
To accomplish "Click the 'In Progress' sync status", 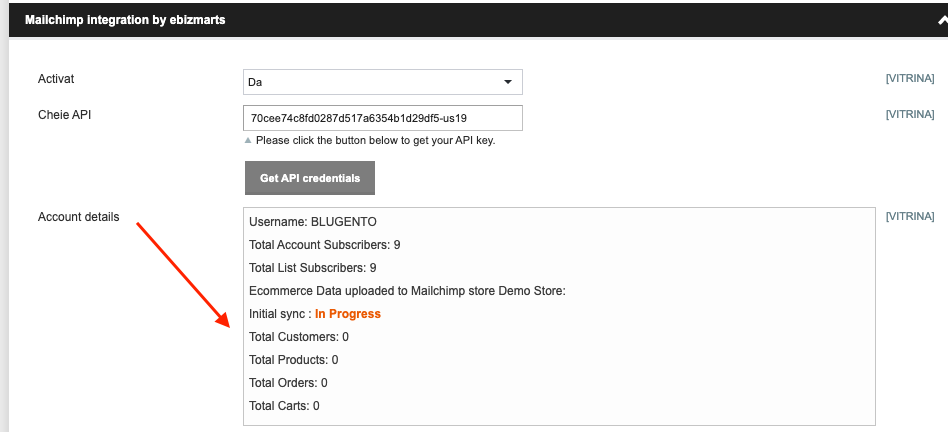I will [348, 314].
